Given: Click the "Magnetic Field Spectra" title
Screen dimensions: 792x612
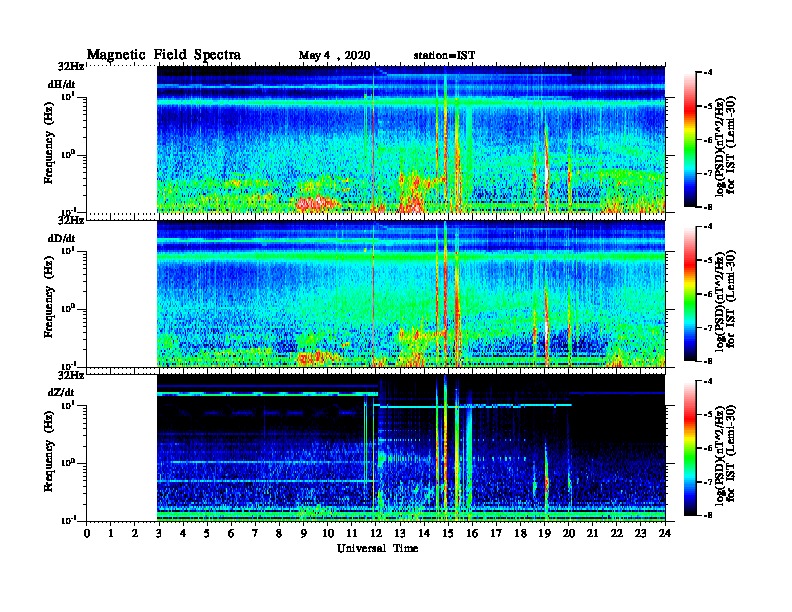Looking at the screenshot, I should click(164, 55).
